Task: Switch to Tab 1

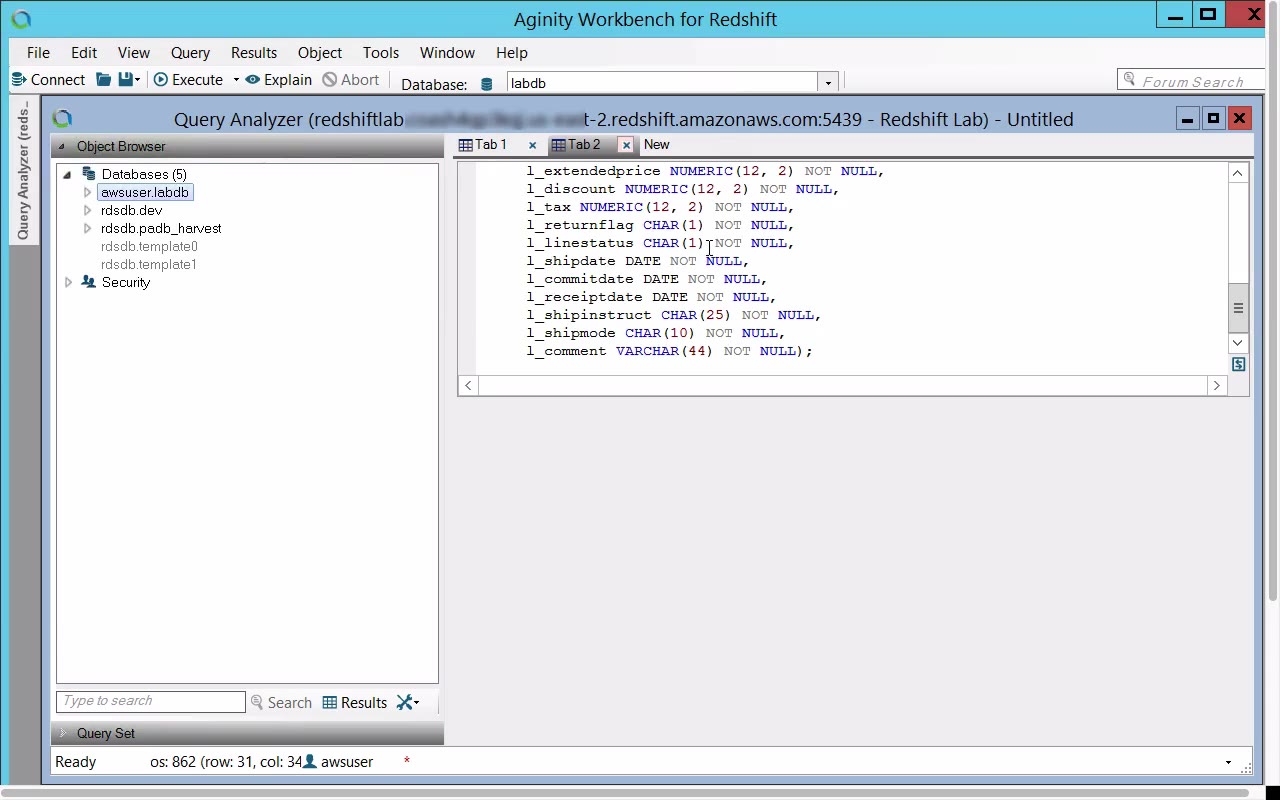Action: [x=490, y=145]
